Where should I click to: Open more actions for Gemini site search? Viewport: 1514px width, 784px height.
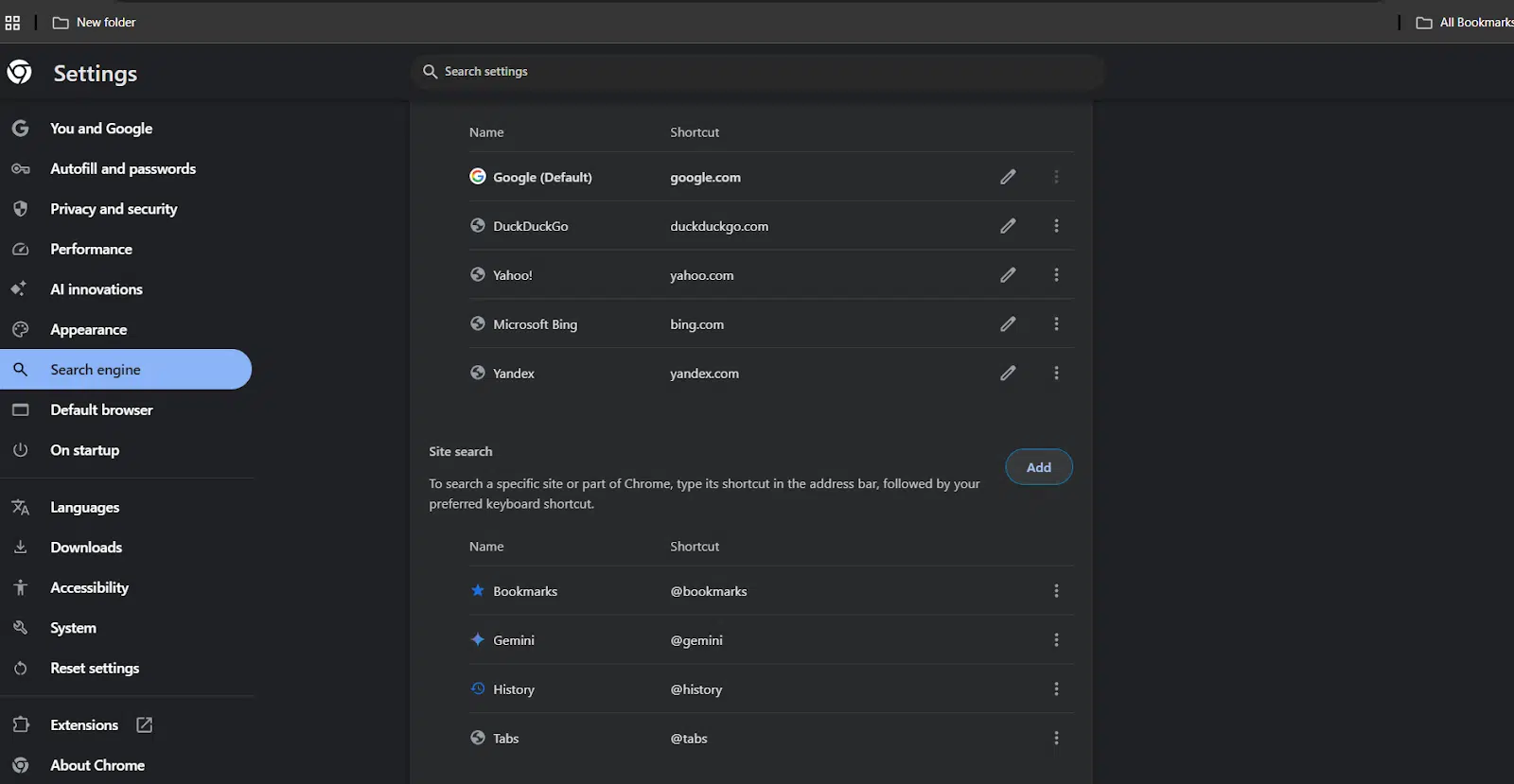click(1056, 640)
